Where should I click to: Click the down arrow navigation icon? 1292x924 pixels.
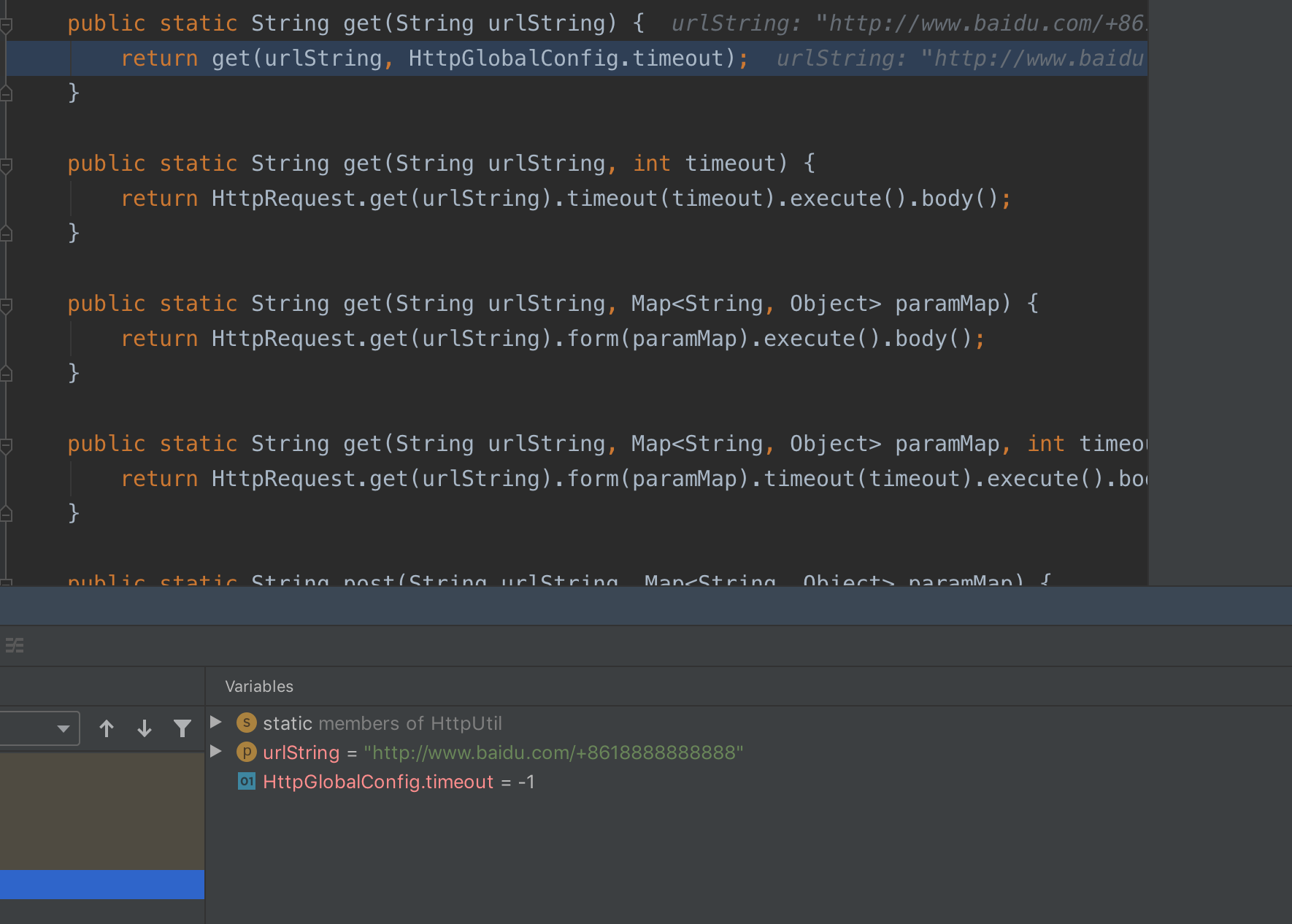click(x=145, y=728)
